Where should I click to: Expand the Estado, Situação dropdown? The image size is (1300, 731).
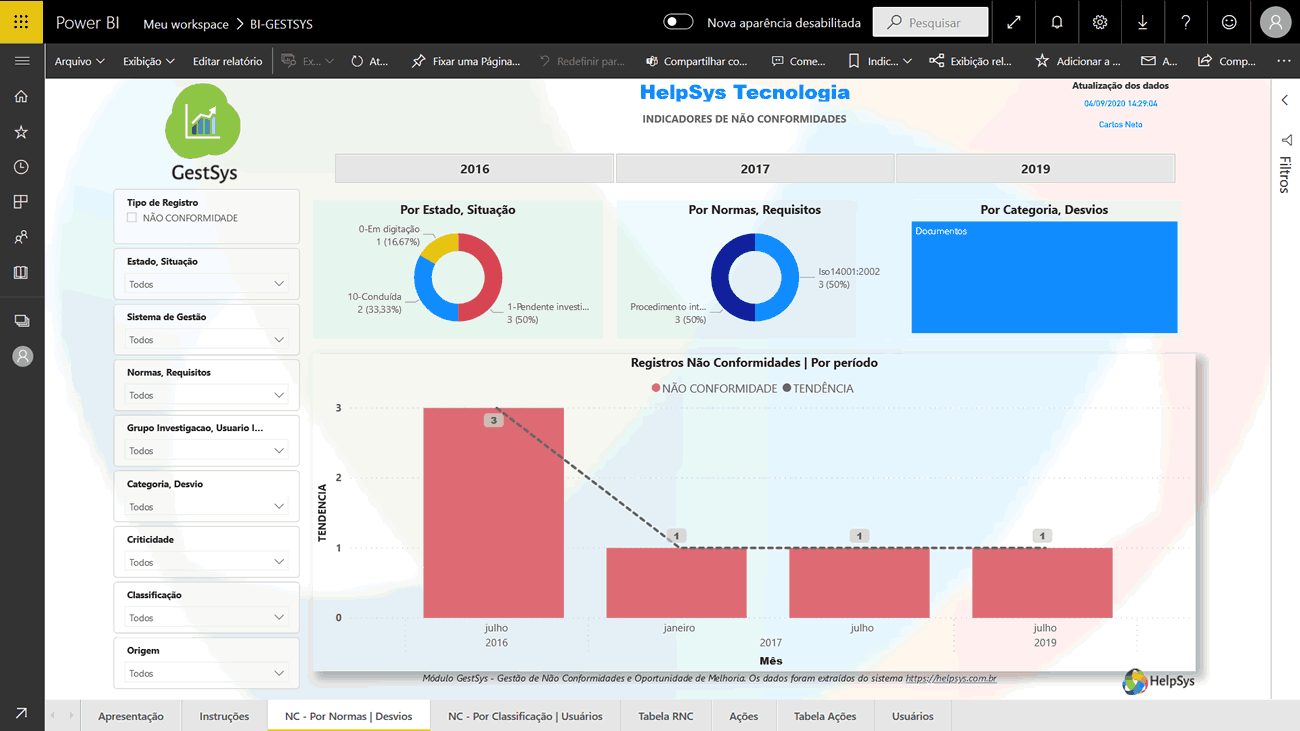(x=207, y=284)
